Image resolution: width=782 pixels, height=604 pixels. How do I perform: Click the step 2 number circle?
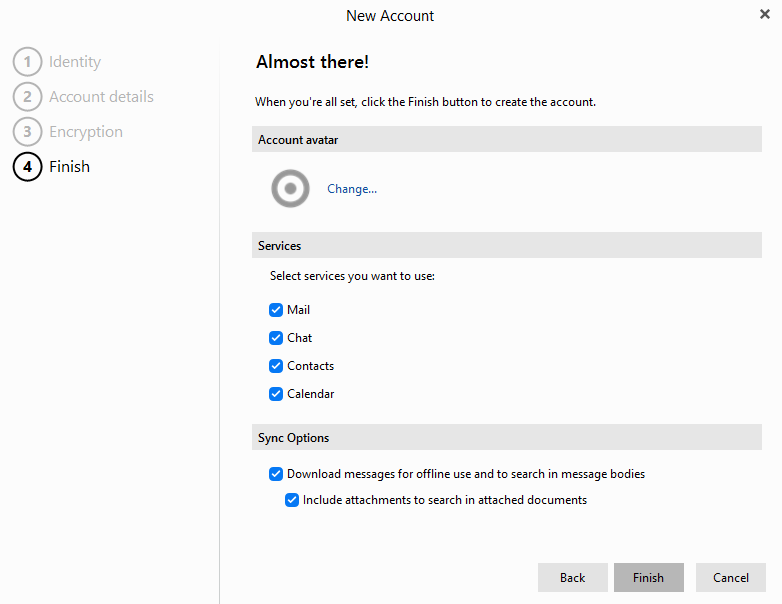tap(27, 97)
